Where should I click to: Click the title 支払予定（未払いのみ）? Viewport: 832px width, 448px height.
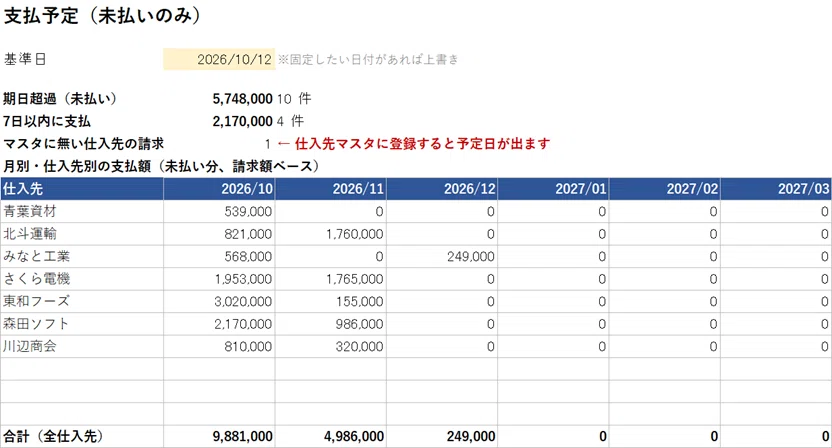pos(102,15)
